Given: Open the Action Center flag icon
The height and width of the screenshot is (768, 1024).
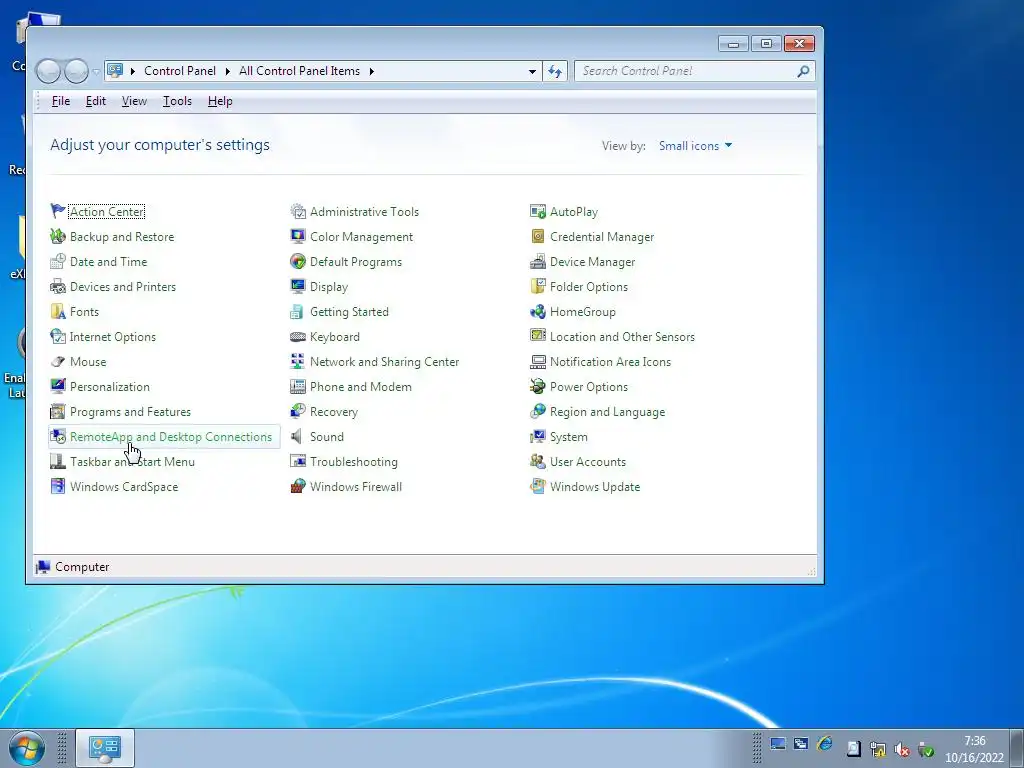Looking at the screenshot, I should point(57,211).
